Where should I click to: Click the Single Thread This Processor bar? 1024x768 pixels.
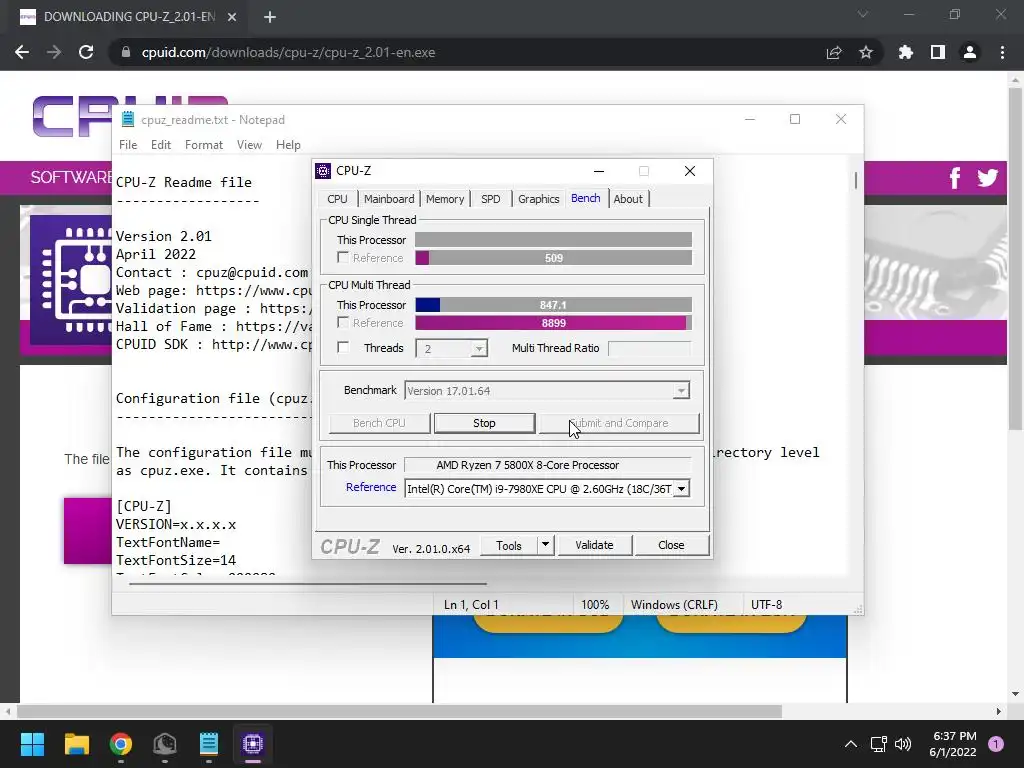tap(553, 240)
